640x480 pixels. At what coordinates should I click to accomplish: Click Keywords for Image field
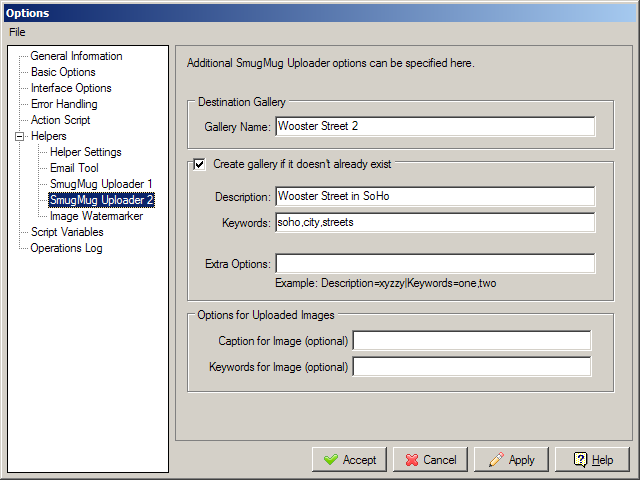pos(472,367)
